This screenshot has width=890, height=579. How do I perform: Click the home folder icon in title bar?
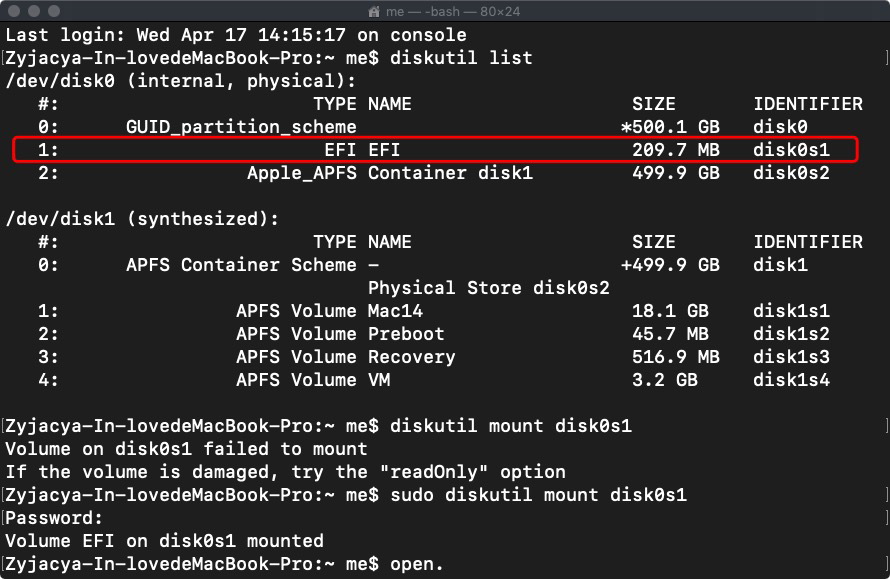coord(375,11)
